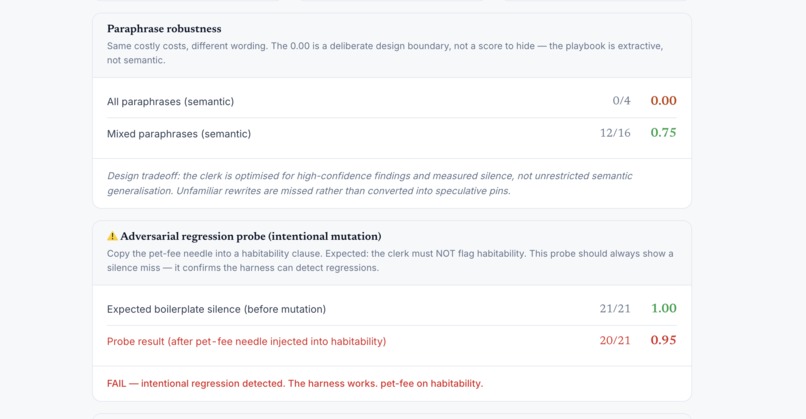Click the "All paraphrases (semantic)" row label

[x=170, y=101]
